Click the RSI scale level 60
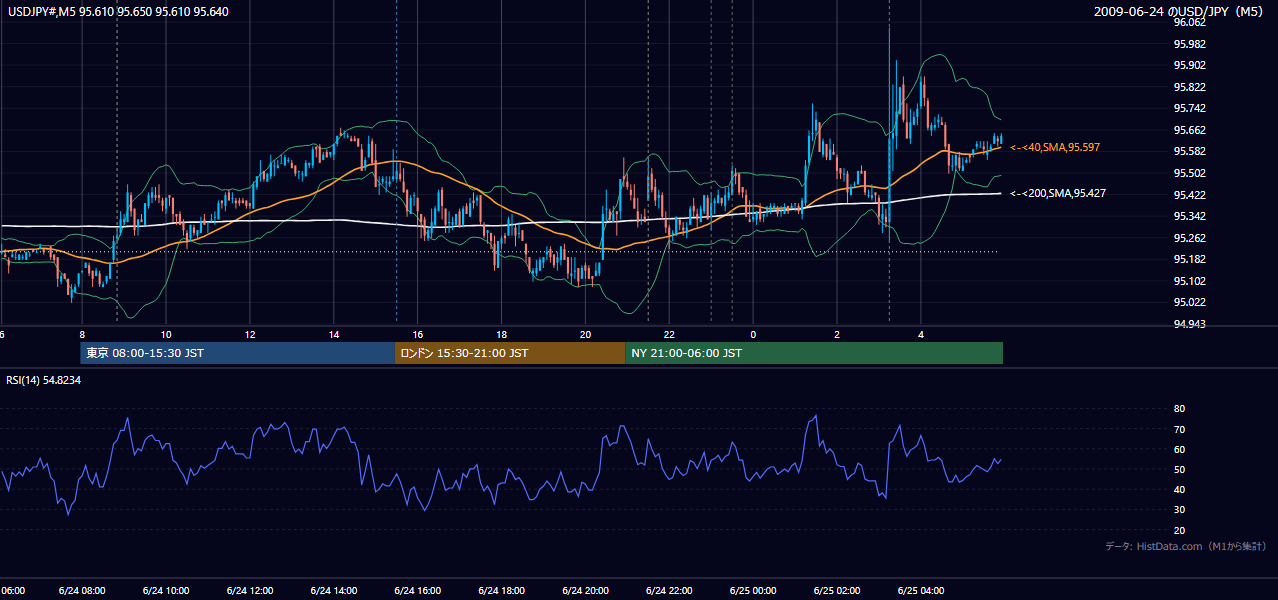This screenshot has width=1278, height=600. [1179, 449]
